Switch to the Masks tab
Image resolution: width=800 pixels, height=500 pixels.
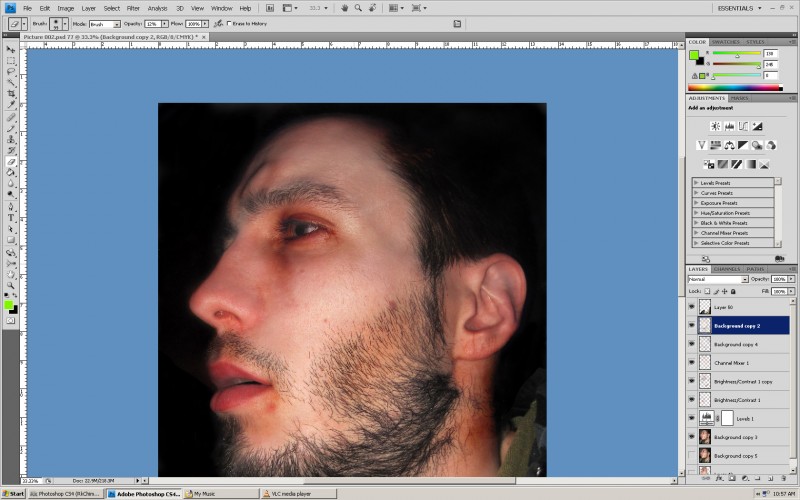click(739, 98)
